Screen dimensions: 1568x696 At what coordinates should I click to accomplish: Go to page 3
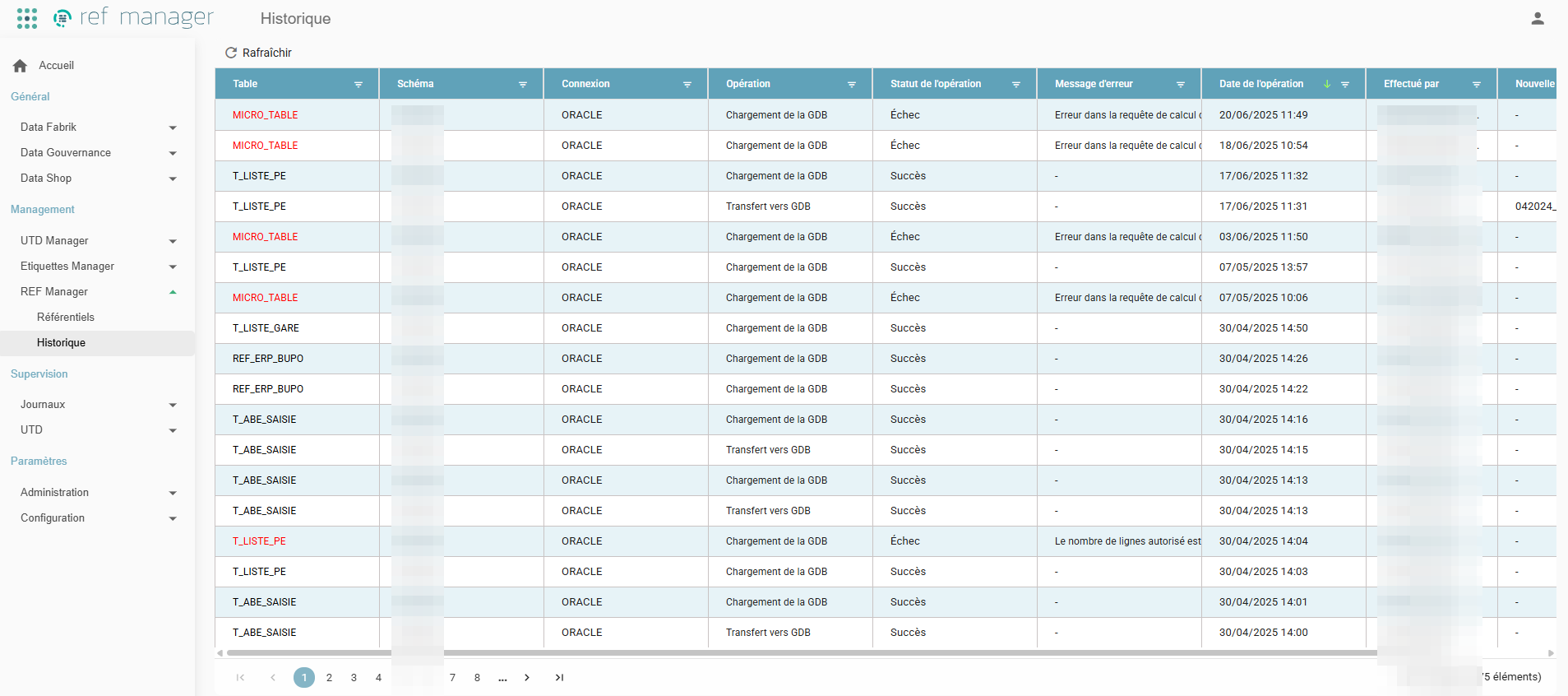pyautogui.click(x=354, y=678)
